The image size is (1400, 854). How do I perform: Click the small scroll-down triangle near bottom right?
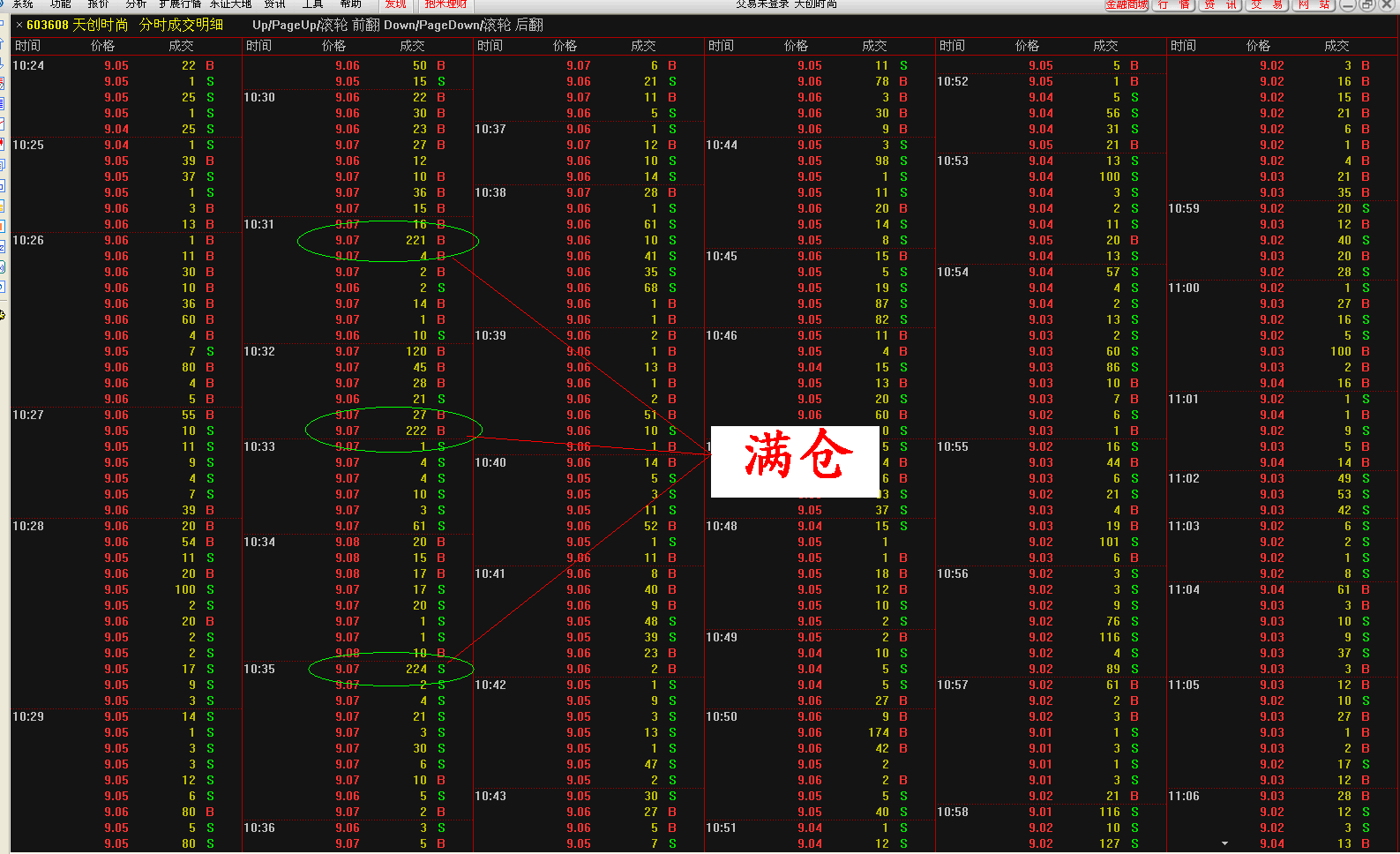tap(1224, 844)
